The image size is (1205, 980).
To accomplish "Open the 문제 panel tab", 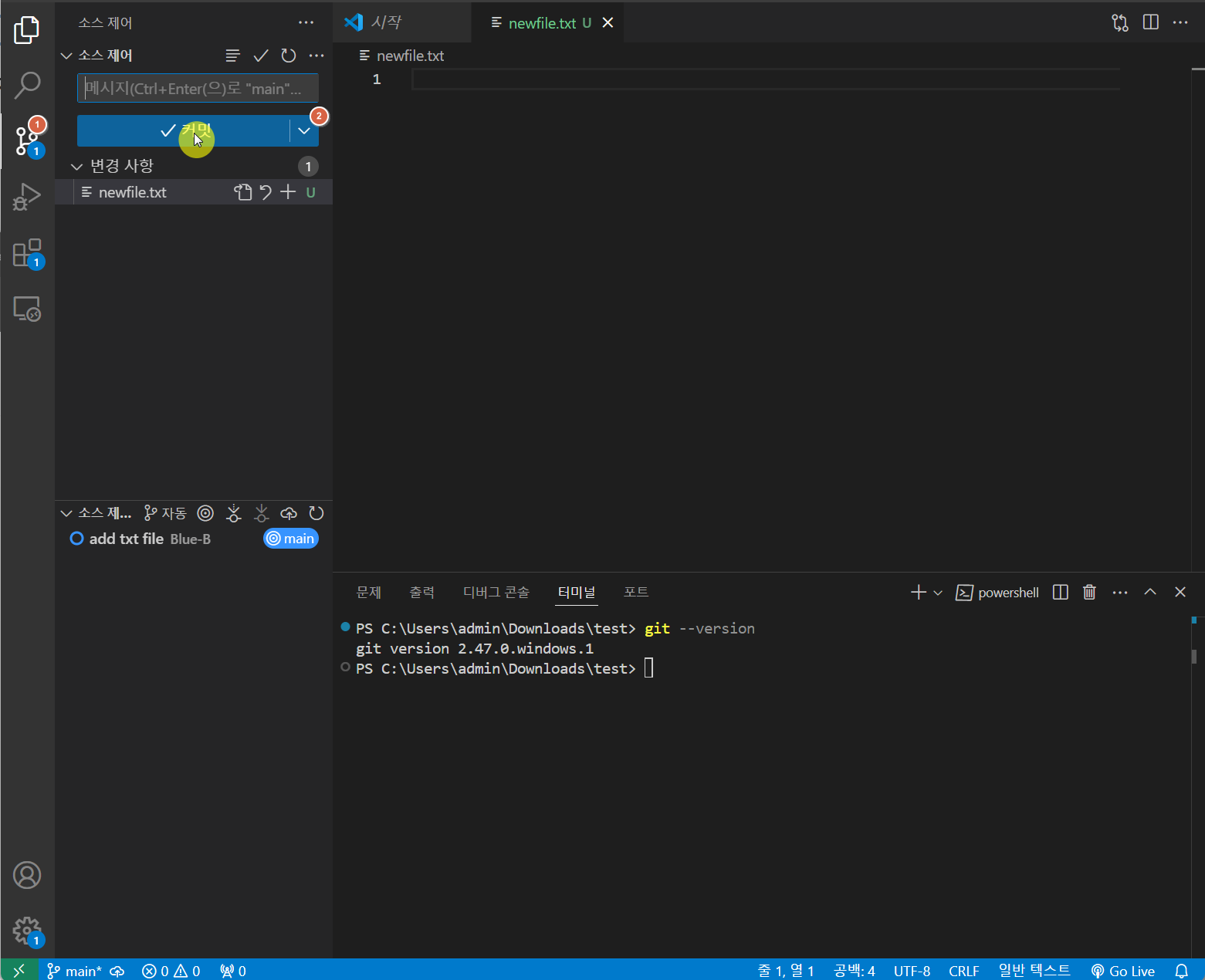I will (x=369, y=592).
